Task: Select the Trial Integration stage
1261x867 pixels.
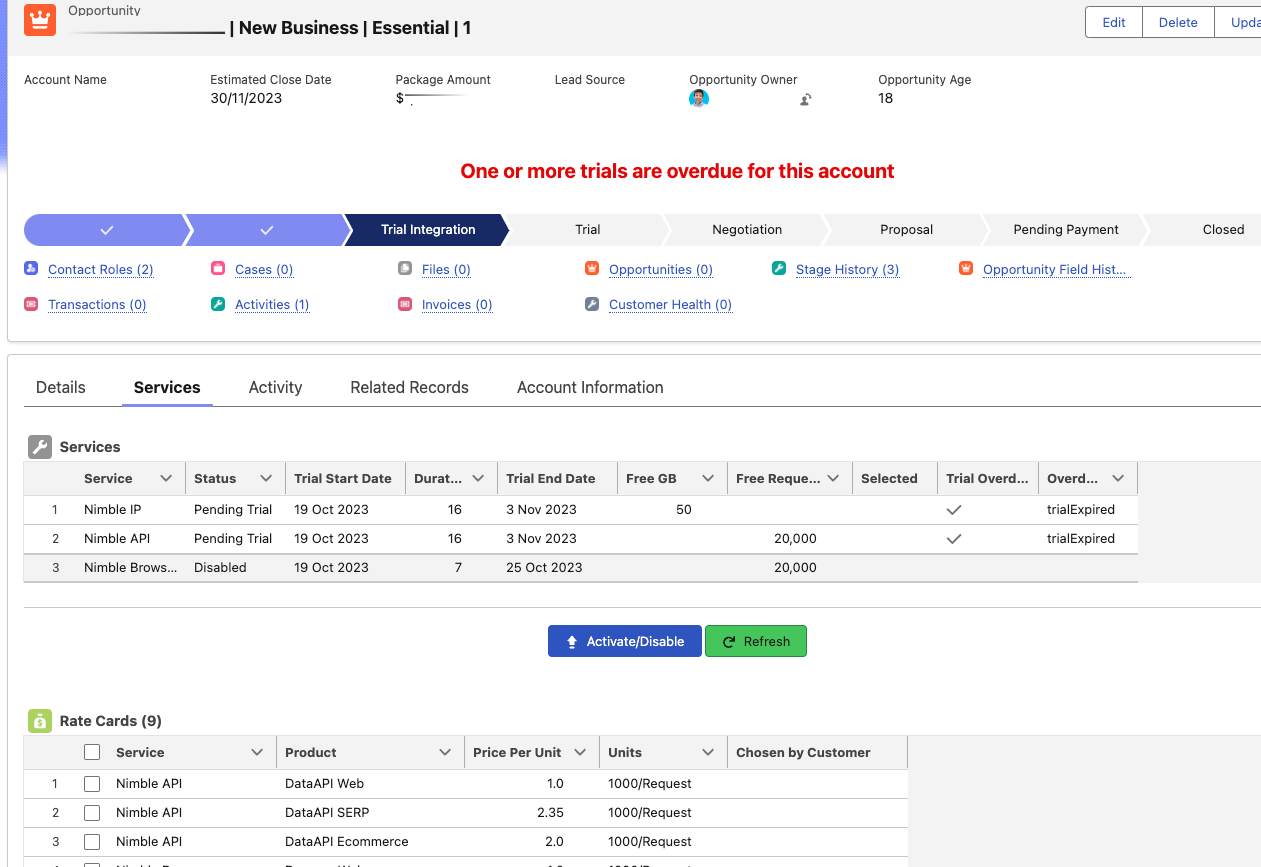Action: 428,229
